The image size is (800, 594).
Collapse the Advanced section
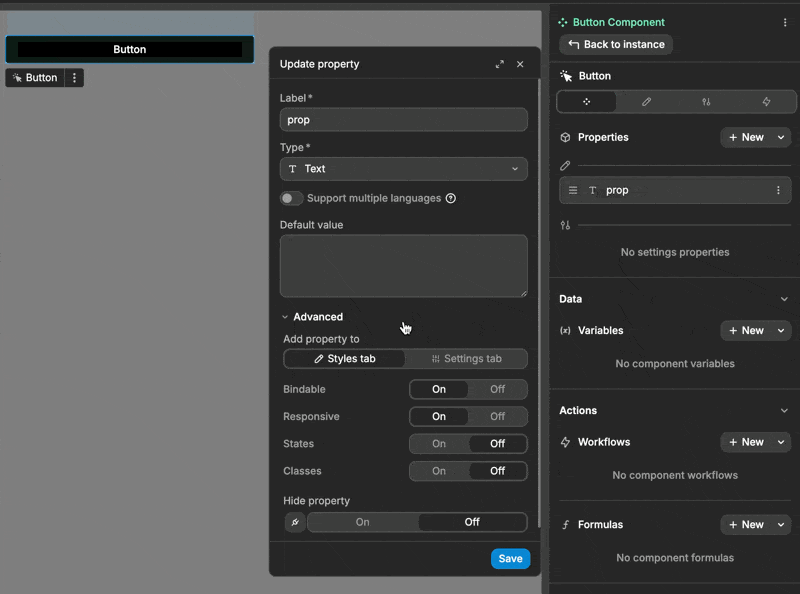[x=285, y=316]
